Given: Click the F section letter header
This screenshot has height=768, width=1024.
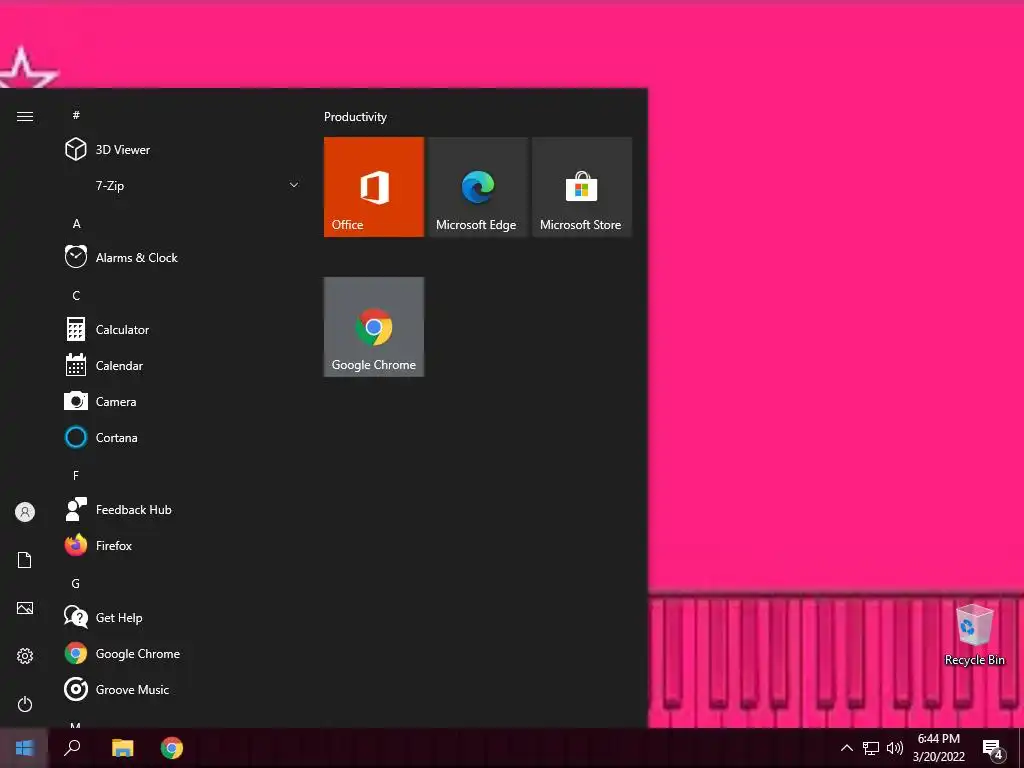Looking at the screenshot, I should (76, 475).
